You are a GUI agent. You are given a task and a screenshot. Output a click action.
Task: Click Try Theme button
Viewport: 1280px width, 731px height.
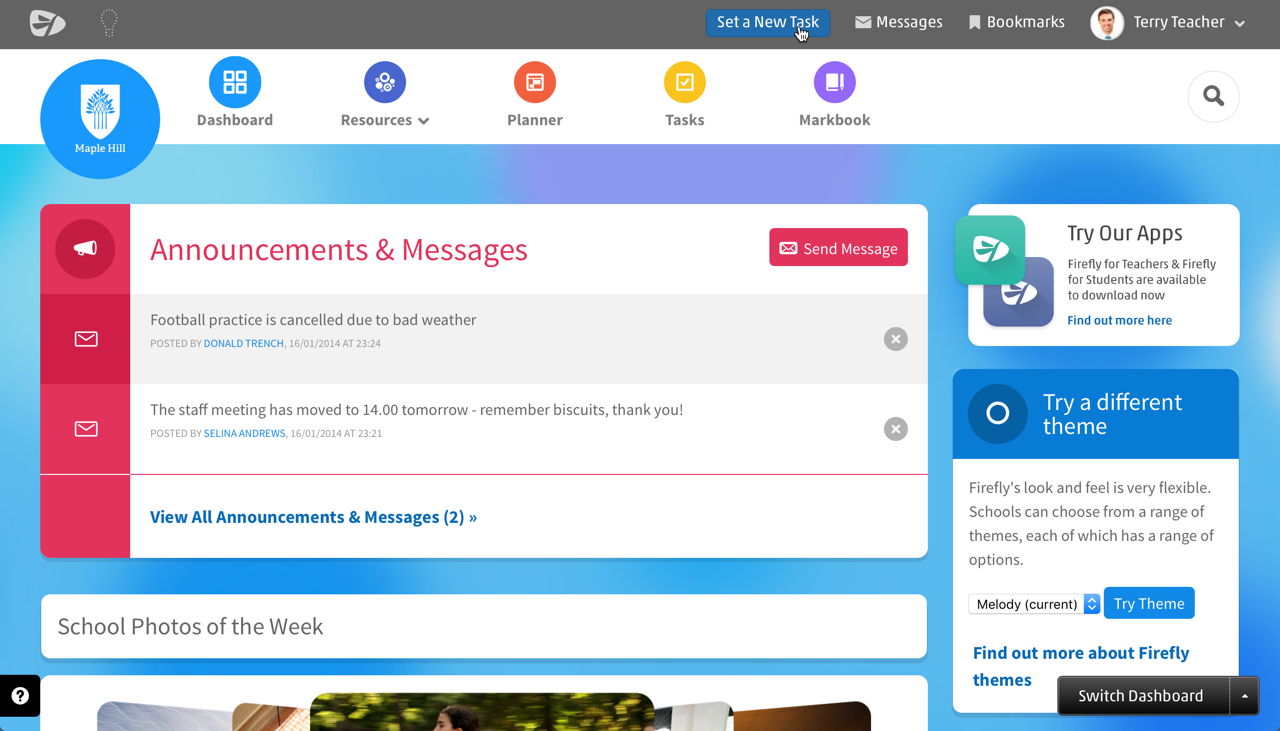click(x=1149, y=603)
